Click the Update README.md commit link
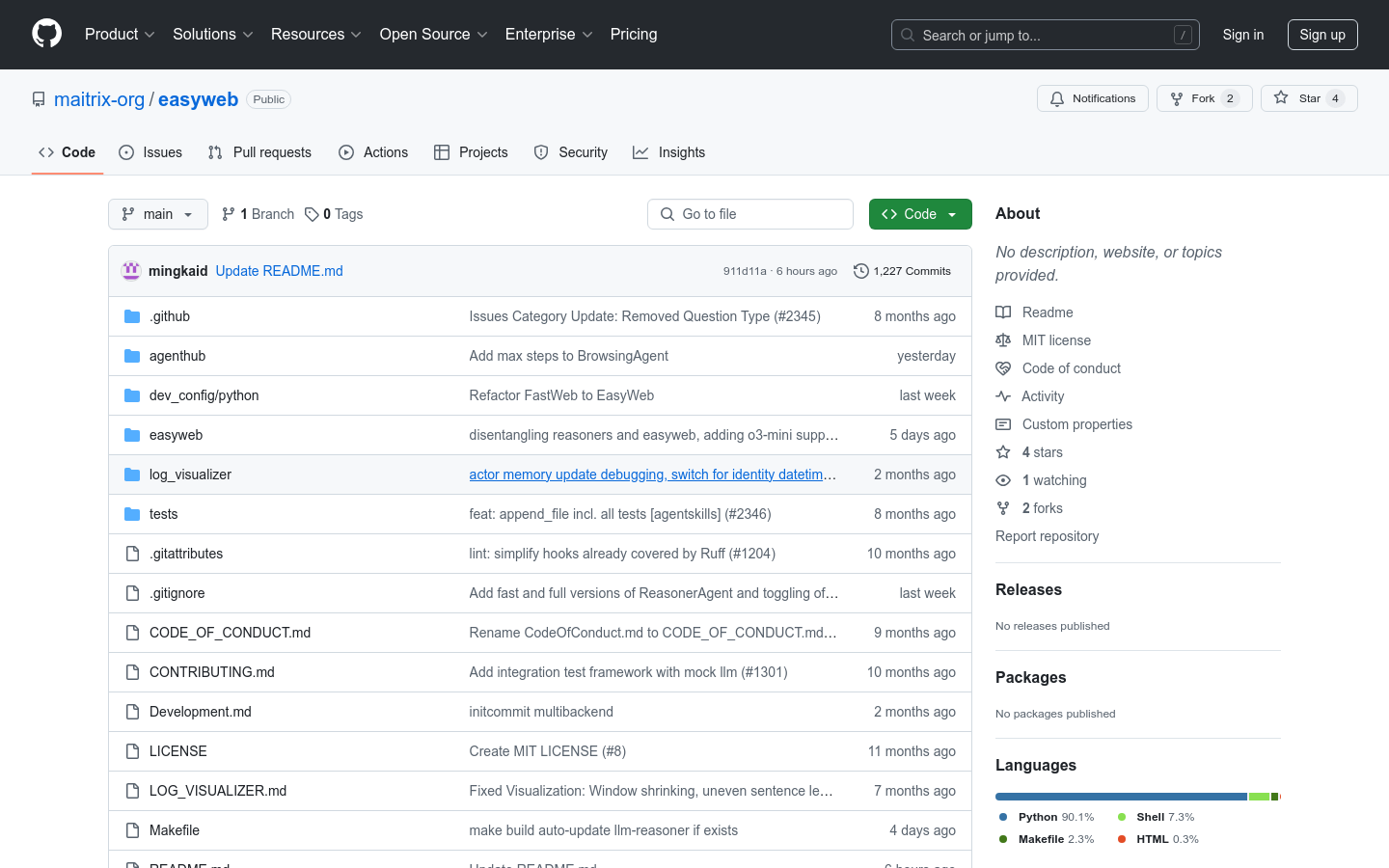Screen dimensions: 1389x868 click(x=280, y=271)
